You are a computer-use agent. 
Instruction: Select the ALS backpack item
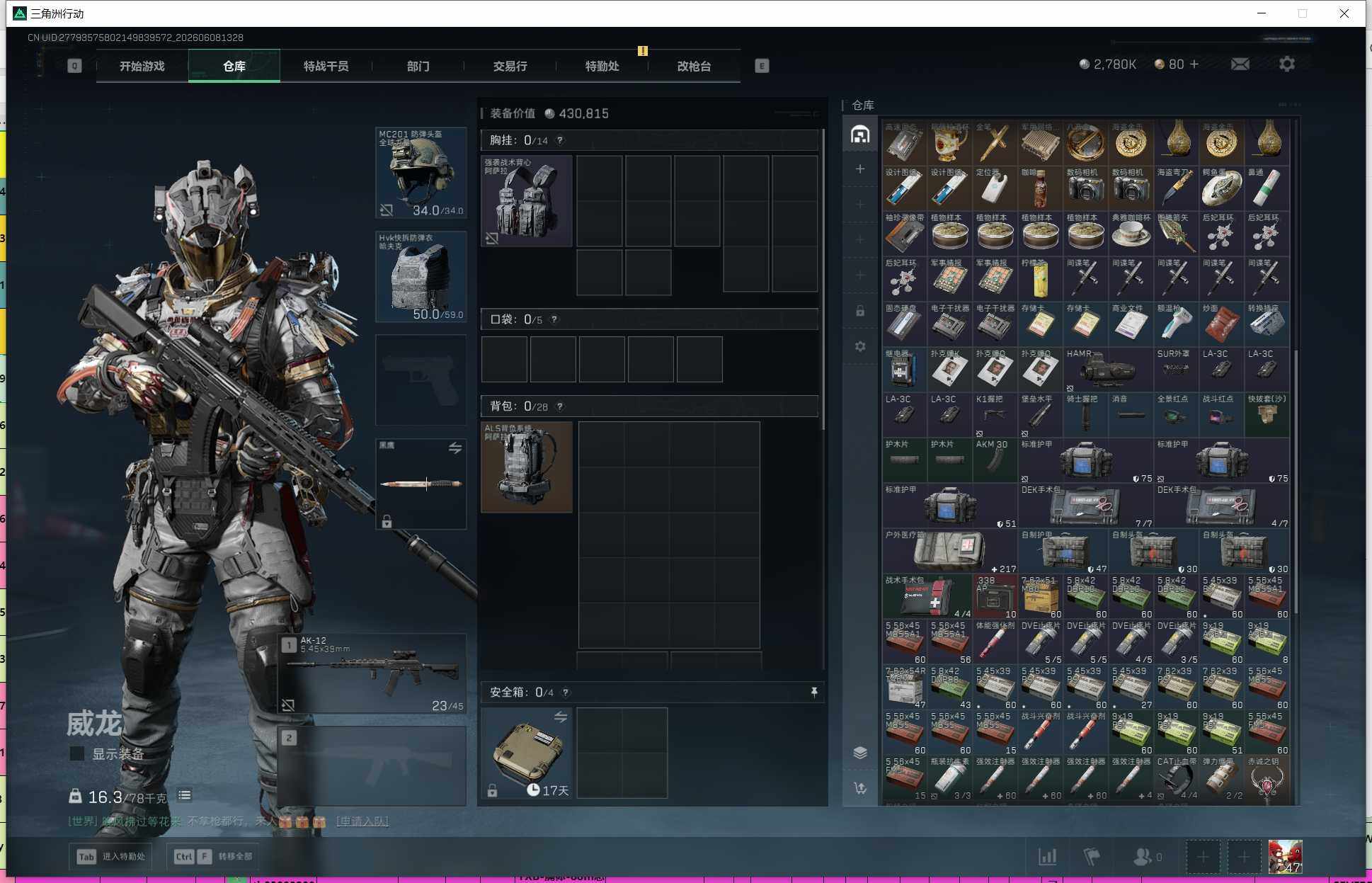tap(527, 467)
